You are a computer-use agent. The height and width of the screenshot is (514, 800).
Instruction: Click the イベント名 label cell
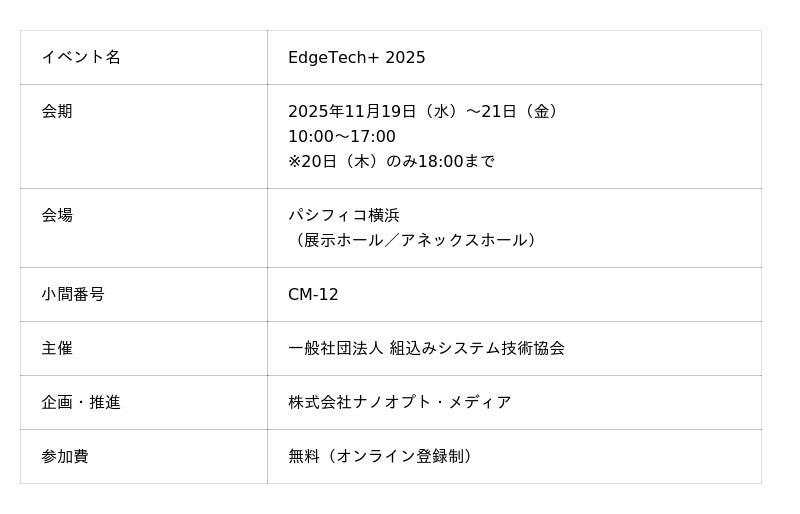[x=81, y=57]
